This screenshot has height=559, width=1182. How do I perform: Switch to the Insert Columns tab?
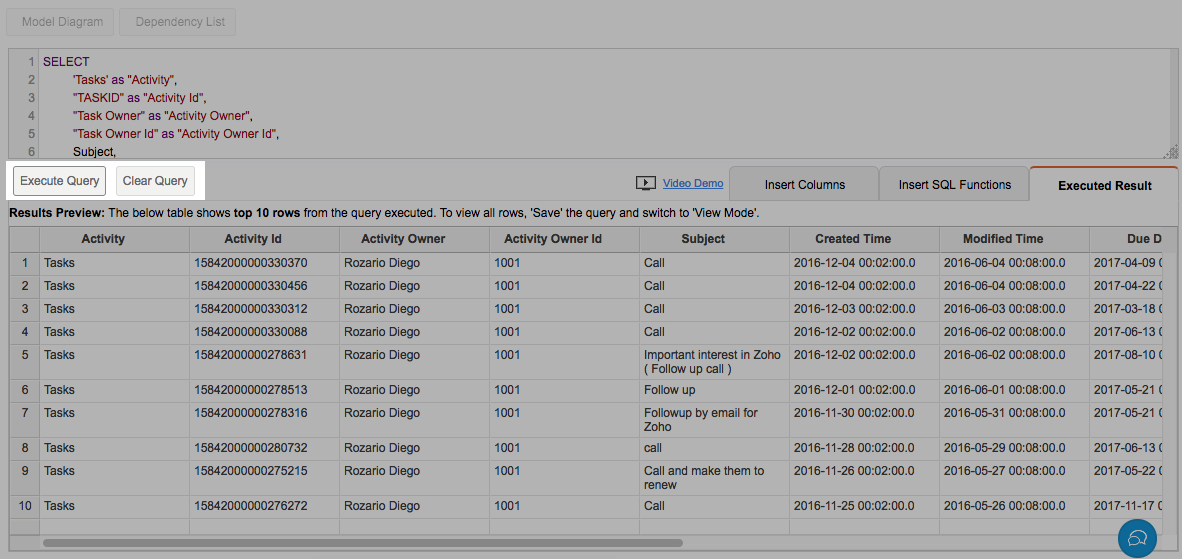pos(804,185)
